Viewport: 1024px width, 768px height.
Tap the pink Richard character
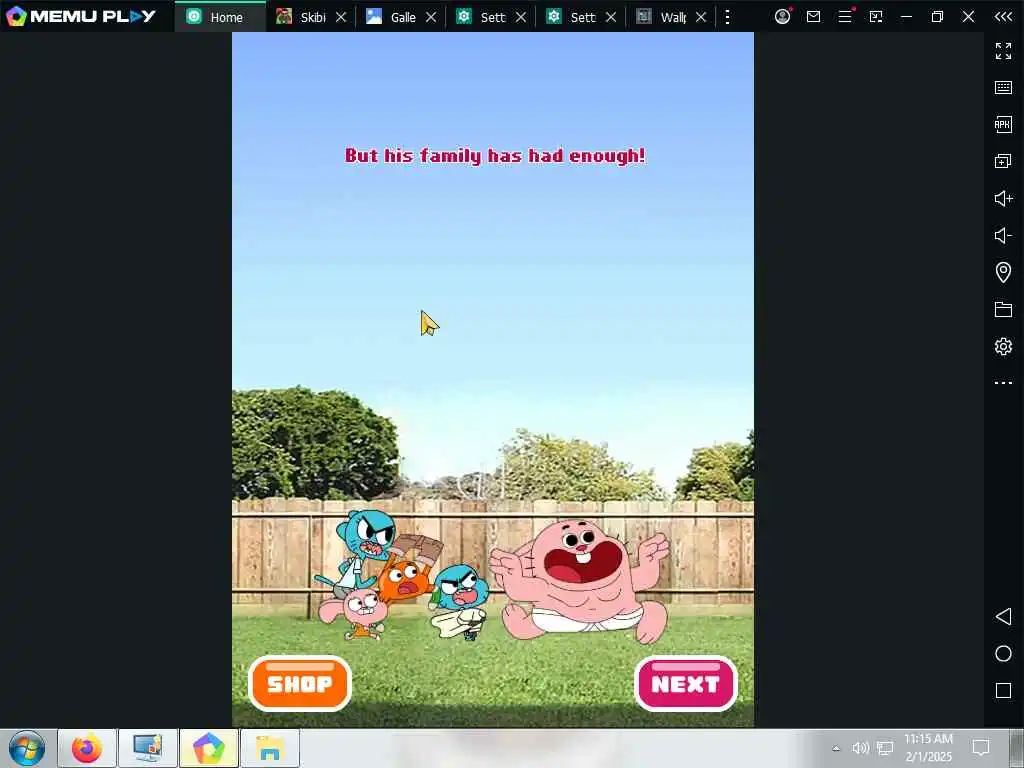click(580, 580)
